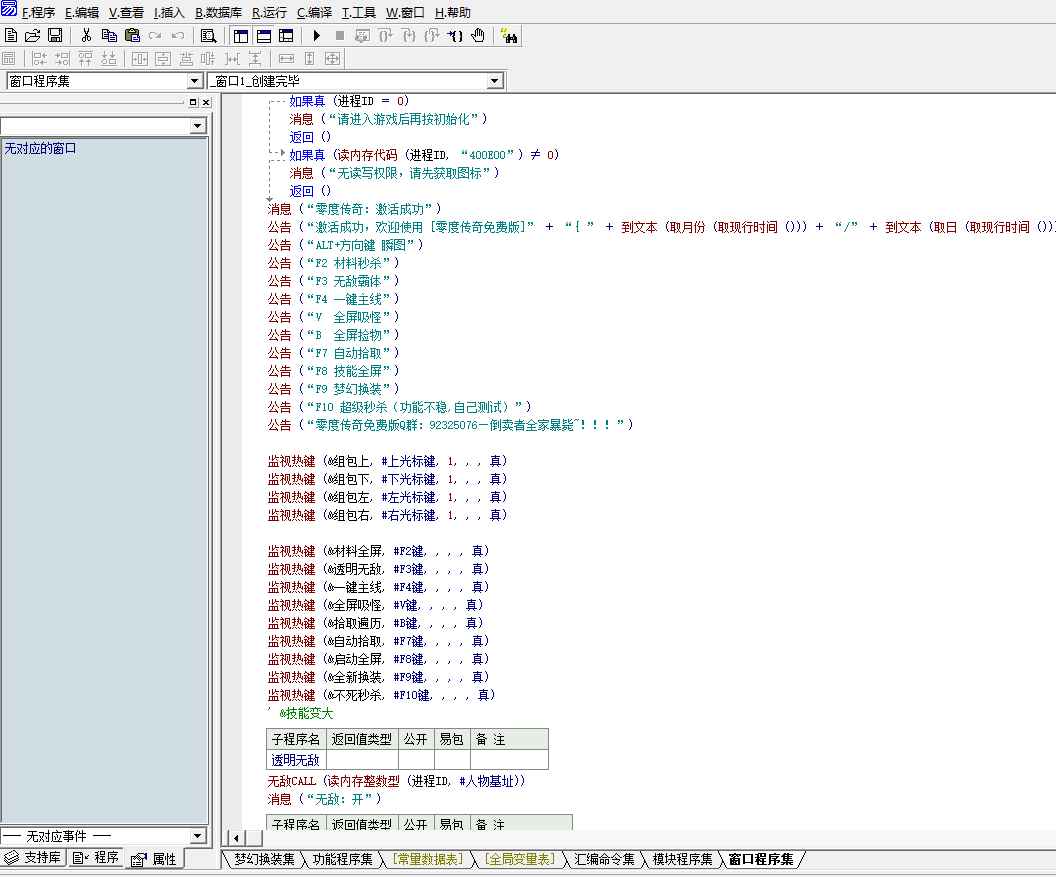Viewport: 1056px width, 877px height.
Task: Switch to the 梦幻换装集 tab
Action: point(264,859)
